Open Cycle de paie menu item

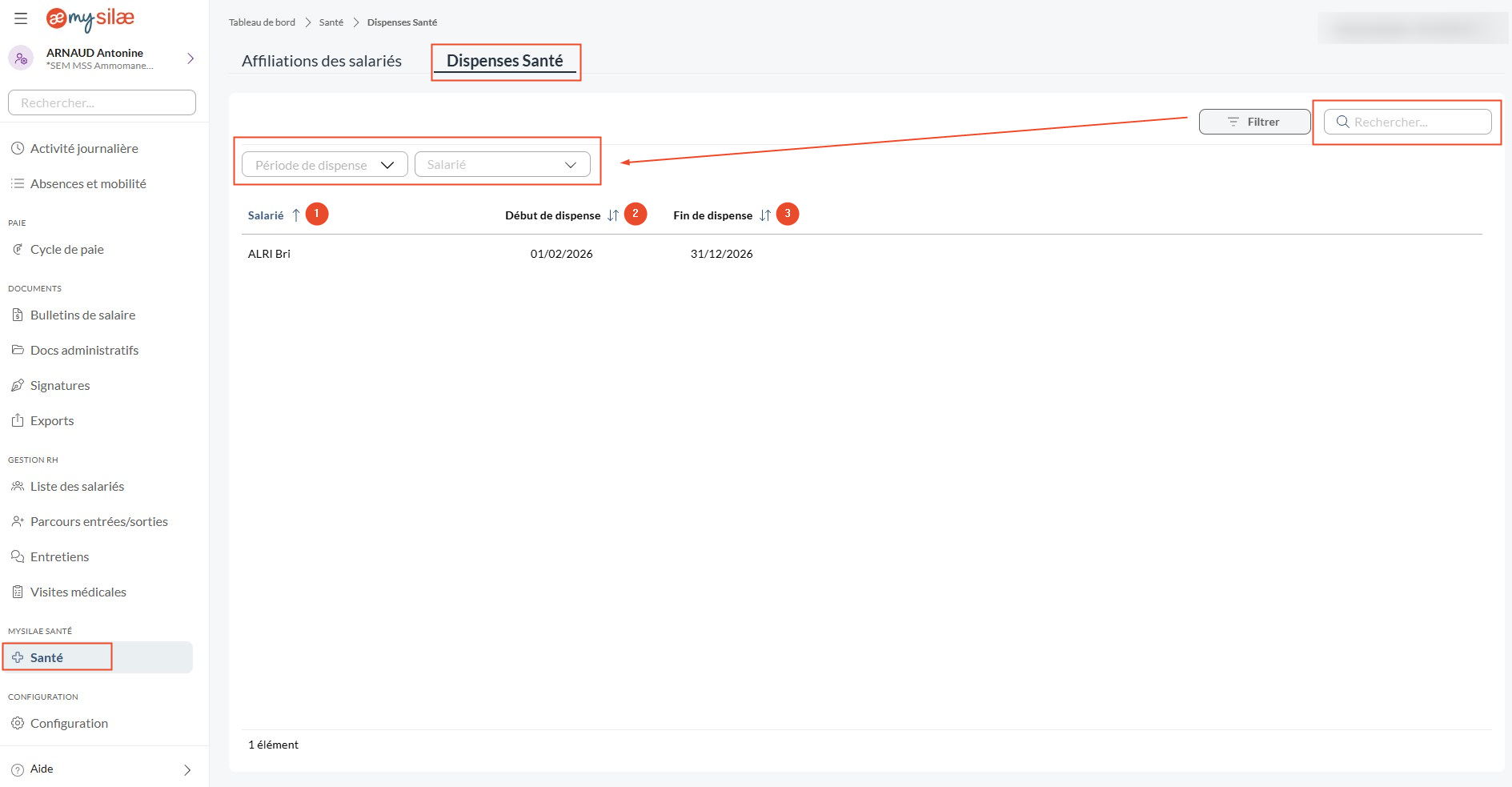67,249
